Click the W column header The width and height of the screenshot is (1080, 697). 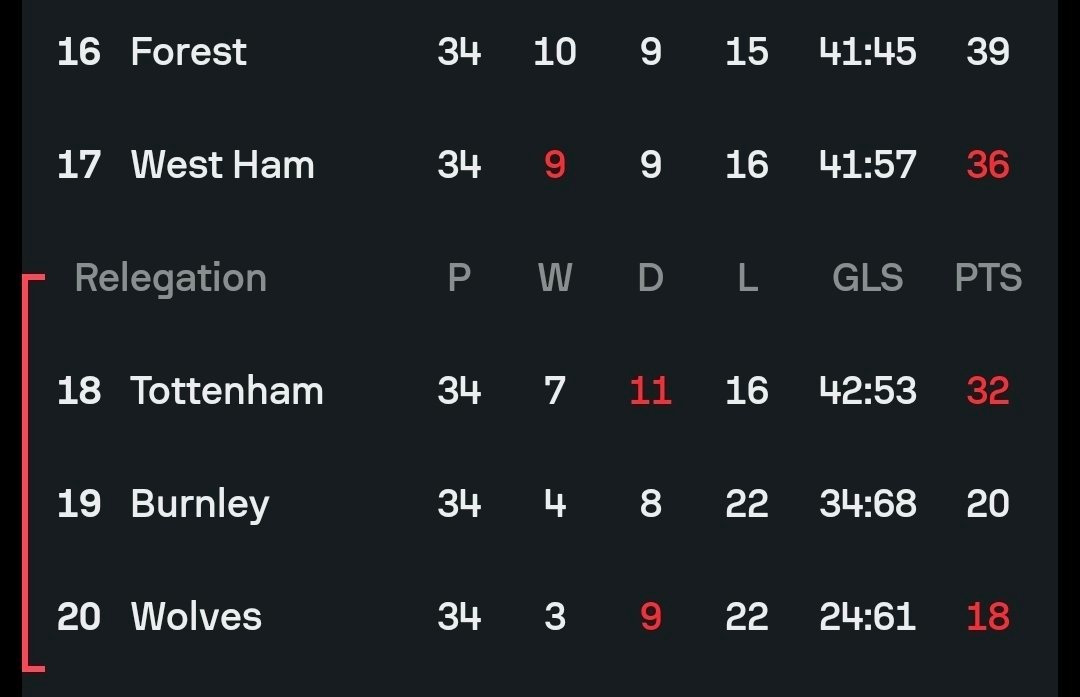[555, 278]
